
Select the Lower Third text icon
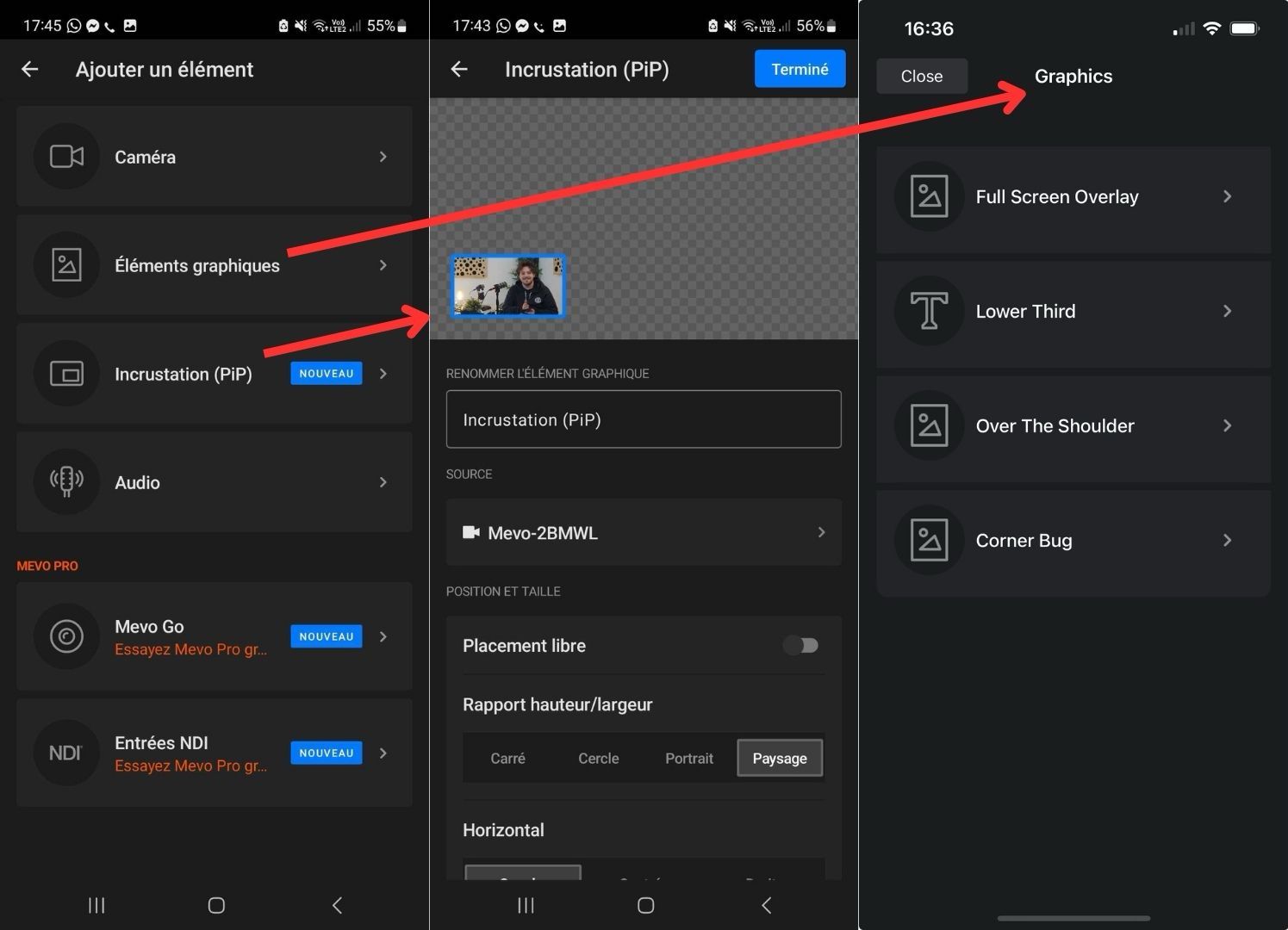pos(929,311)
